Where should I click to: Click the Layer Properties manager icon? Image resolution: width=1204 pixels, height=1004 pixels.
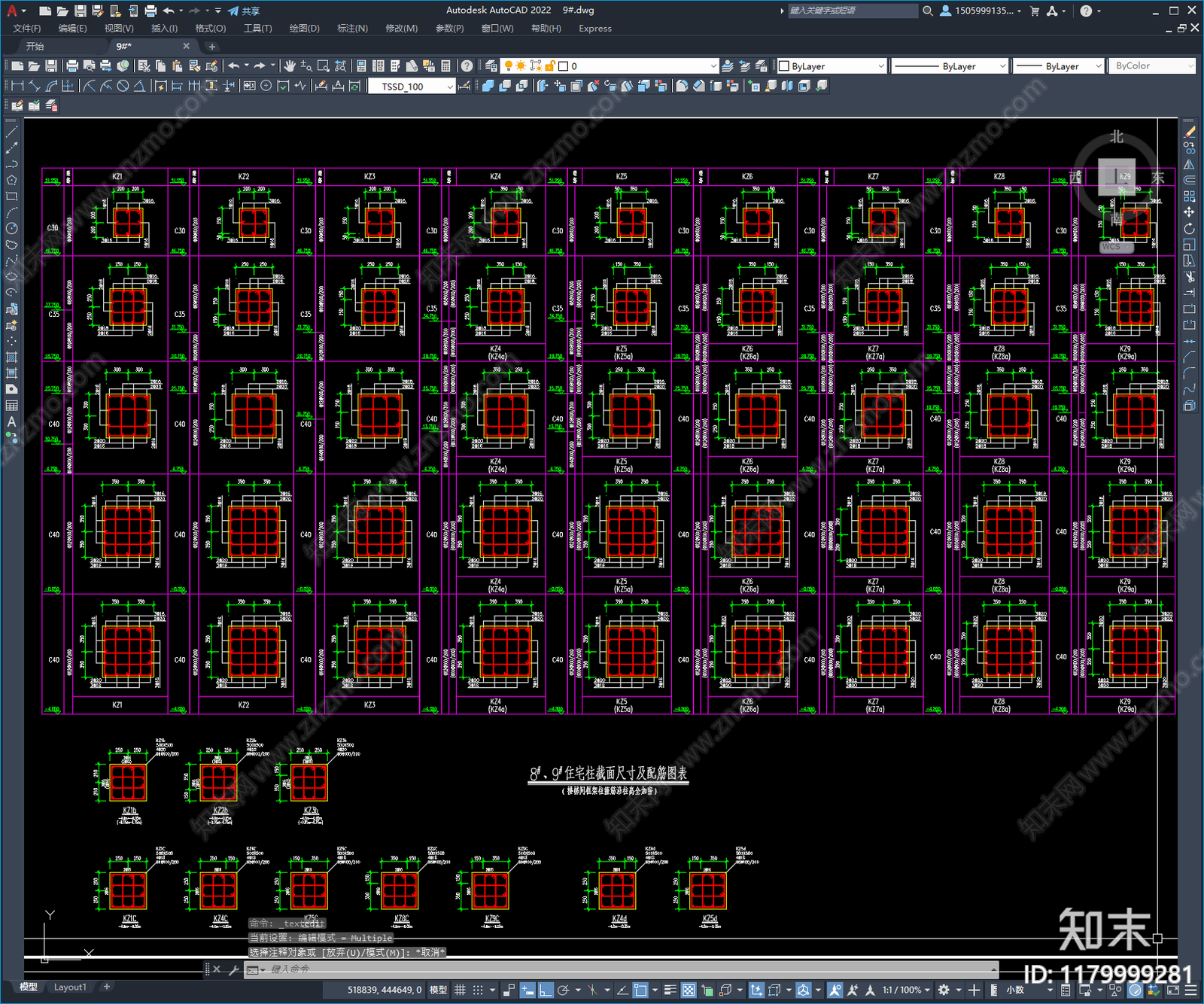[x=491, y=66]
